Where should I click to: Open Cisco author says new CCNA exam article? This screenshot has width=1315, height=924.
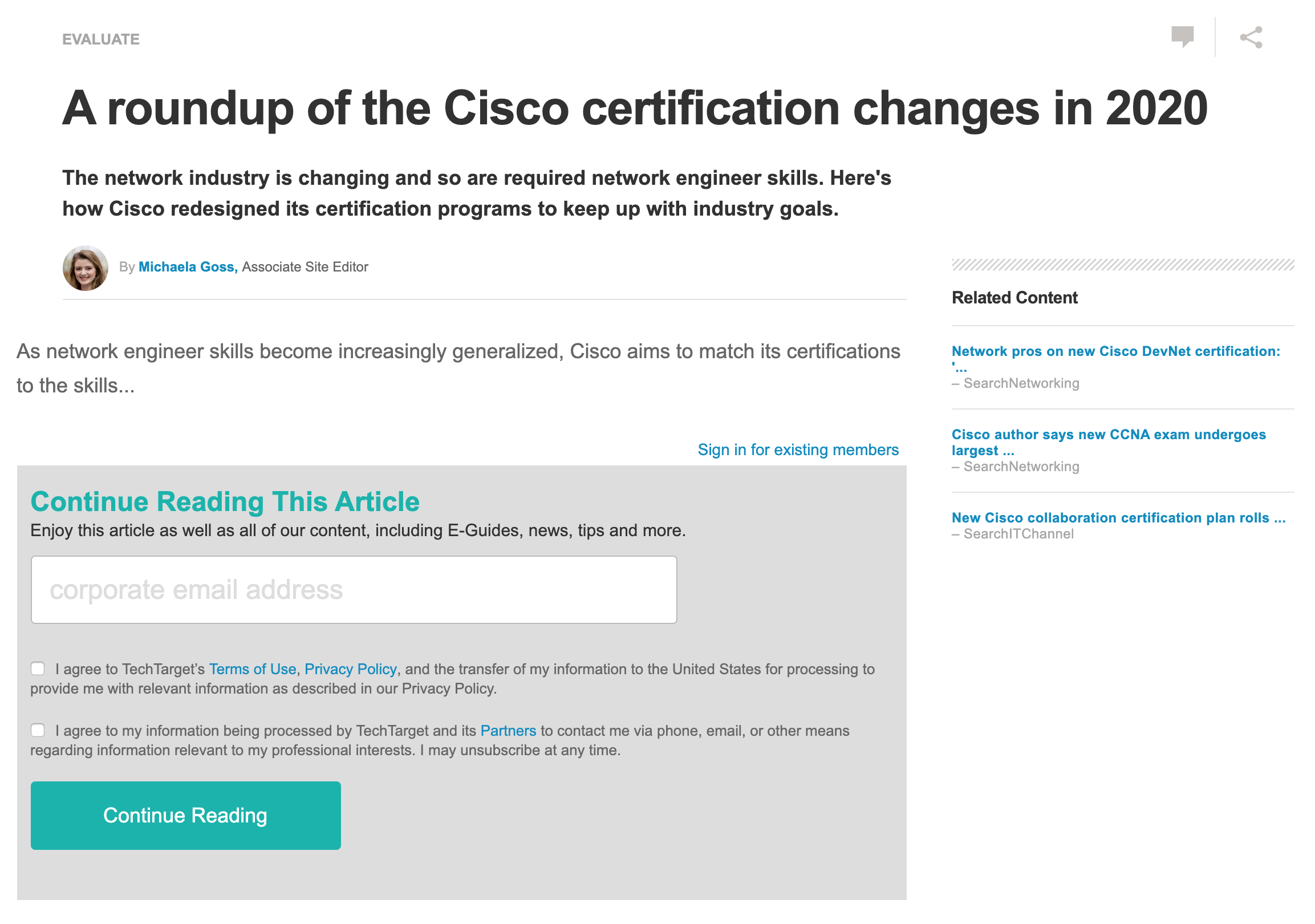coord(1109,442)
